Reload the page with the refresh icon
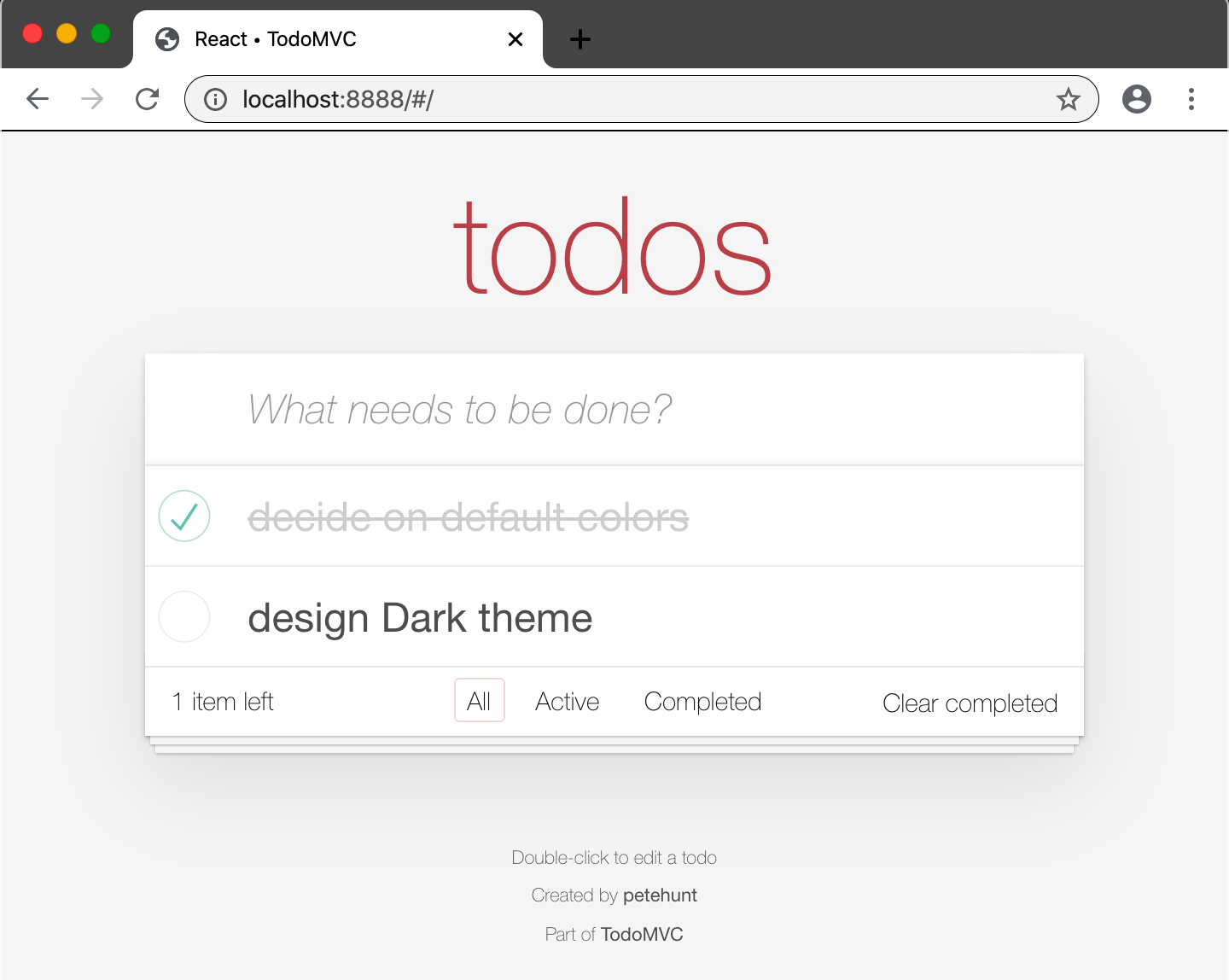 (x=148, y=99)
